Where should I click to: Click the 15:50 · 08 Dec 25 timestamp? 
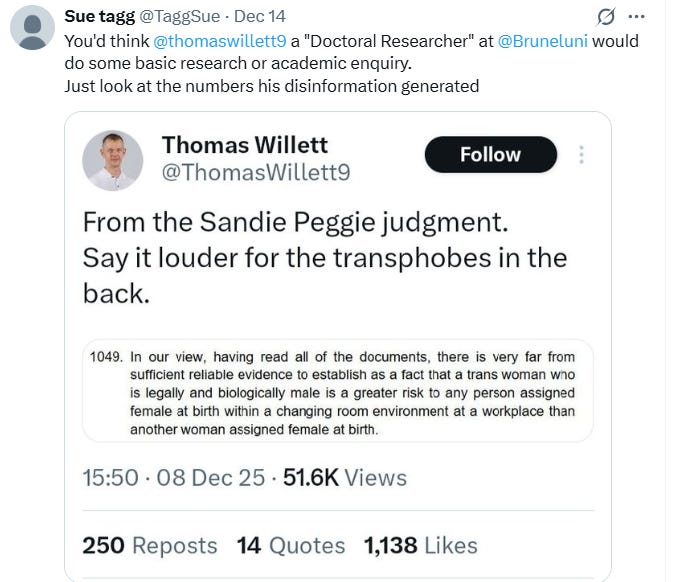click(x=173, y=478)
